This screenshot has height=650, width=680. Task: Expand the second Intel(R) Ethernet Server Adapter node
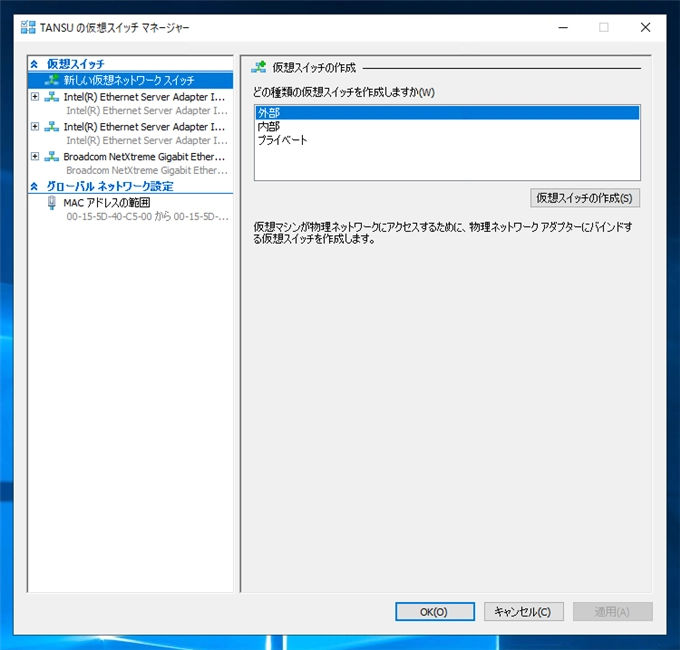(35, 126)
